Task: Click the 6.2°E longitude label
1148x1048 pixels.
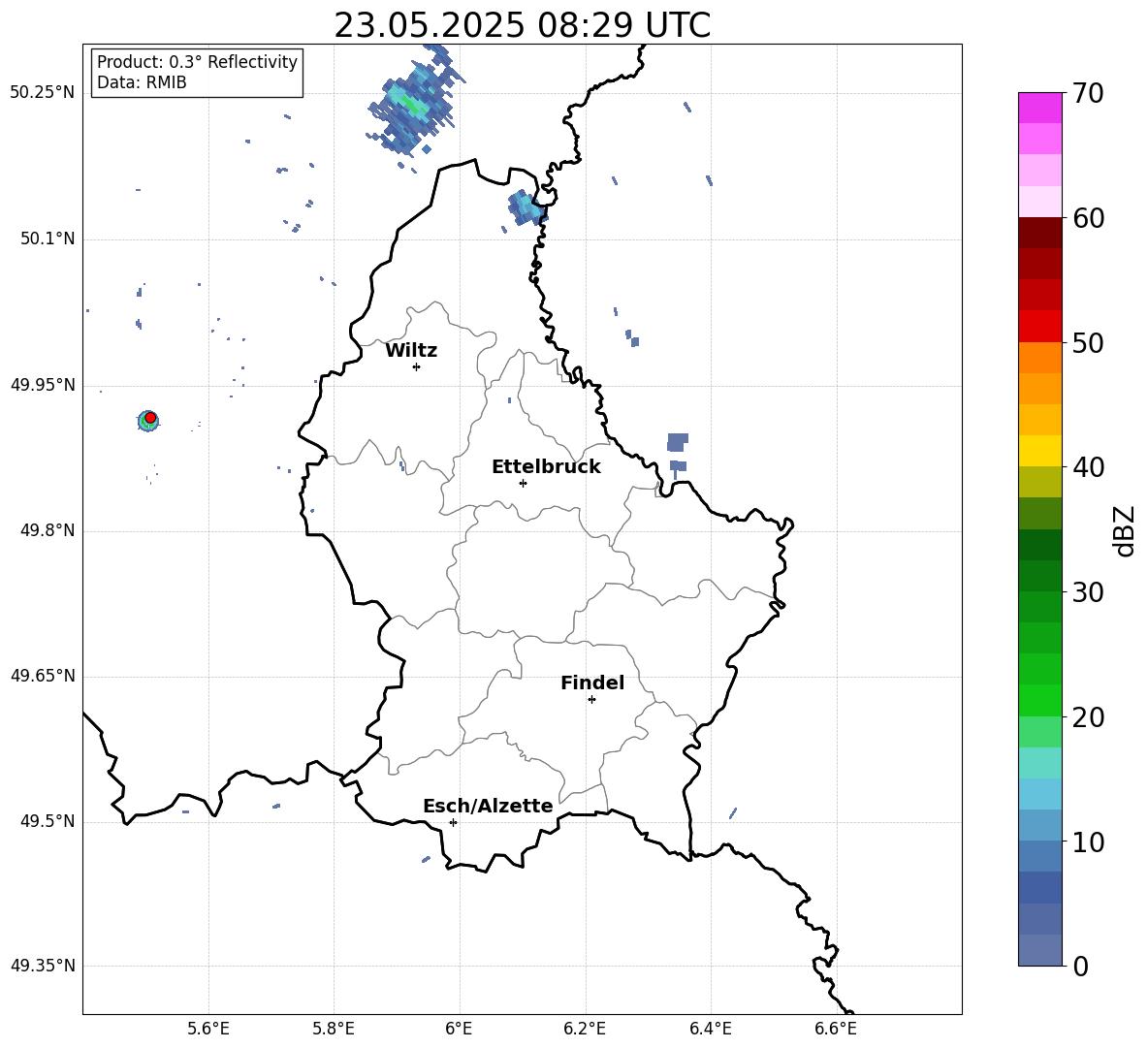Action: click(x=585, y=1029)
